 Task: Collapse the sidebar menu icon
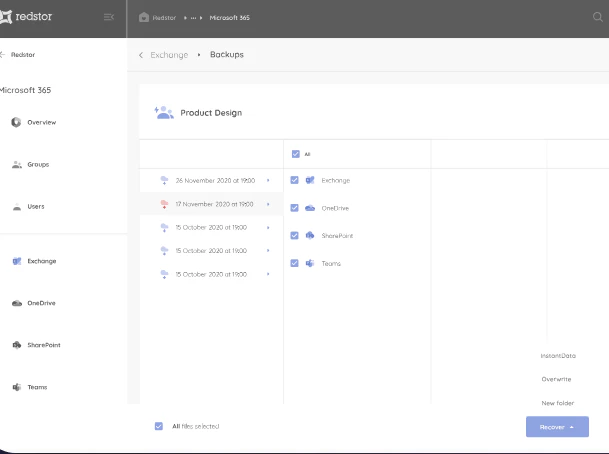tap(109, 17)
